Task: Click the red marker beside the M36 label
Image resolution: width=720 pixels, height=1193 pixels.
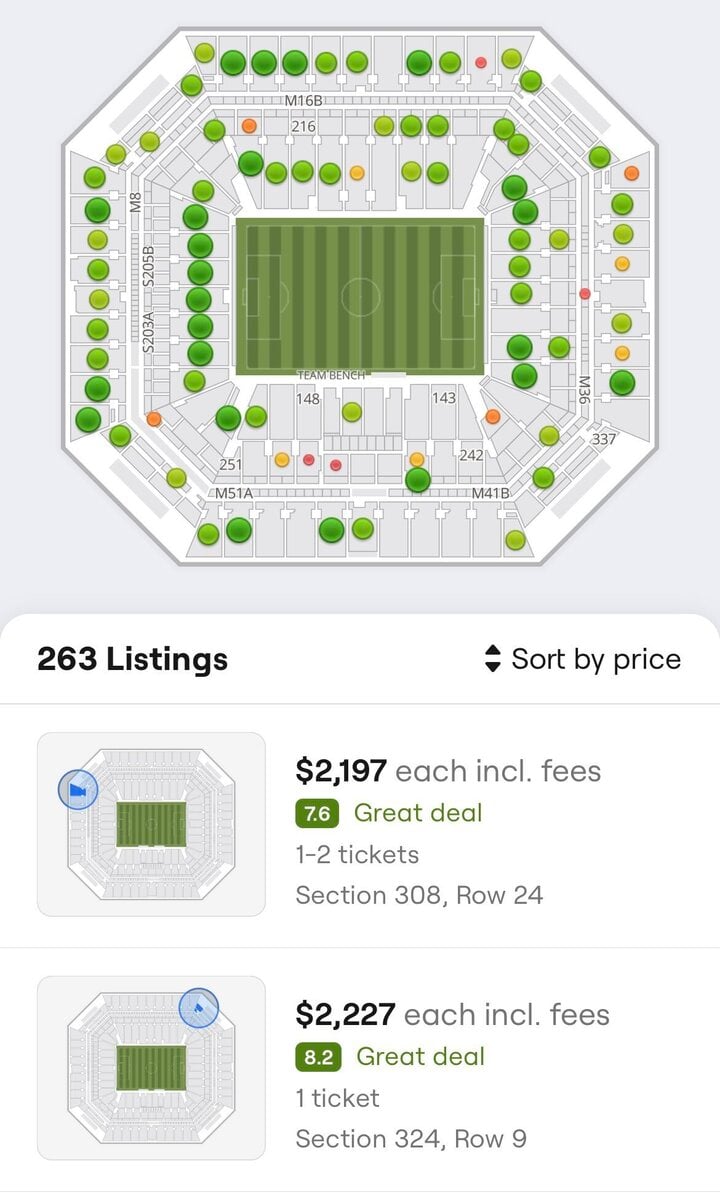Action: coord(585,294)
